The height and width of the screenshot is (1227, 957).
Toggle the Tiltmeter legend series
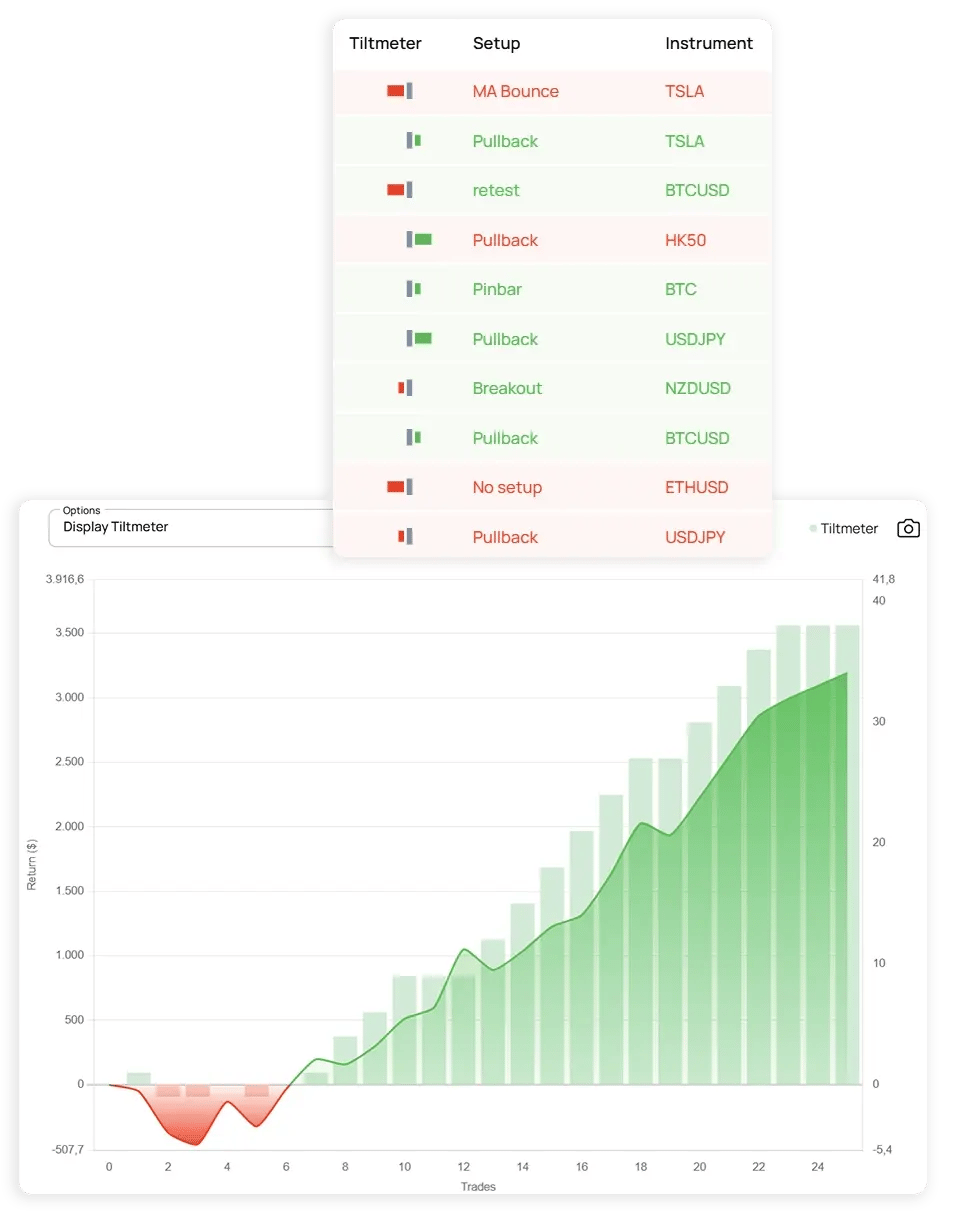pos(844,528)
